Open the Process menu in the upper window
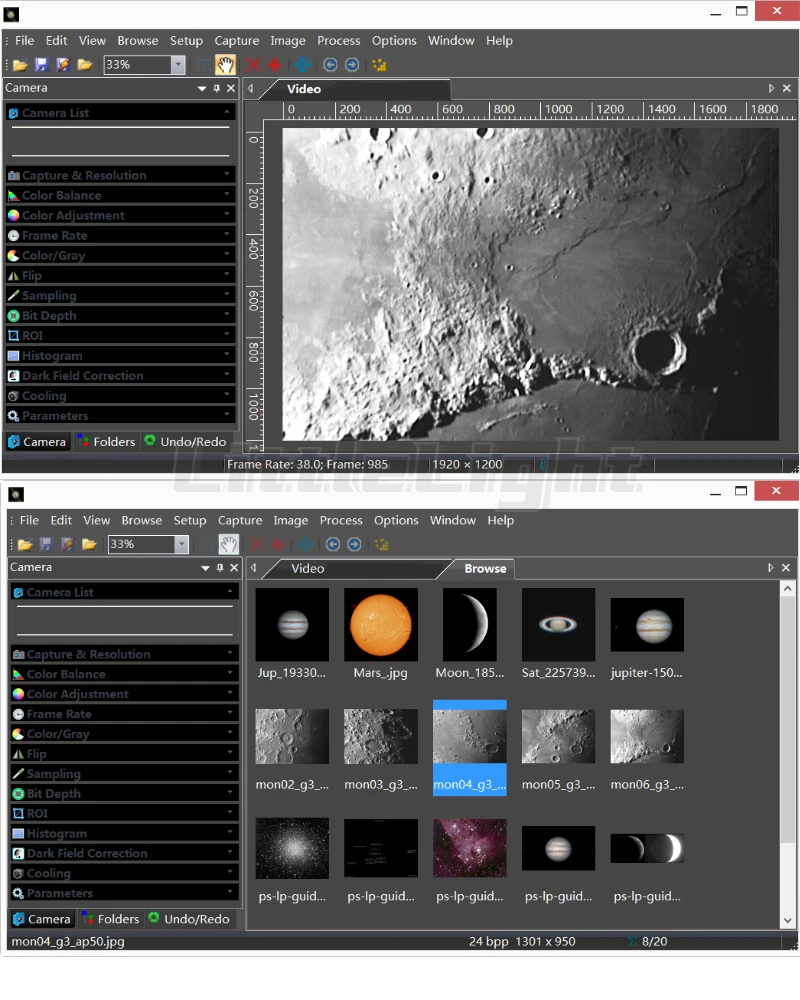This screenshot has height=1000, width=800. click(x=338, y=41)
